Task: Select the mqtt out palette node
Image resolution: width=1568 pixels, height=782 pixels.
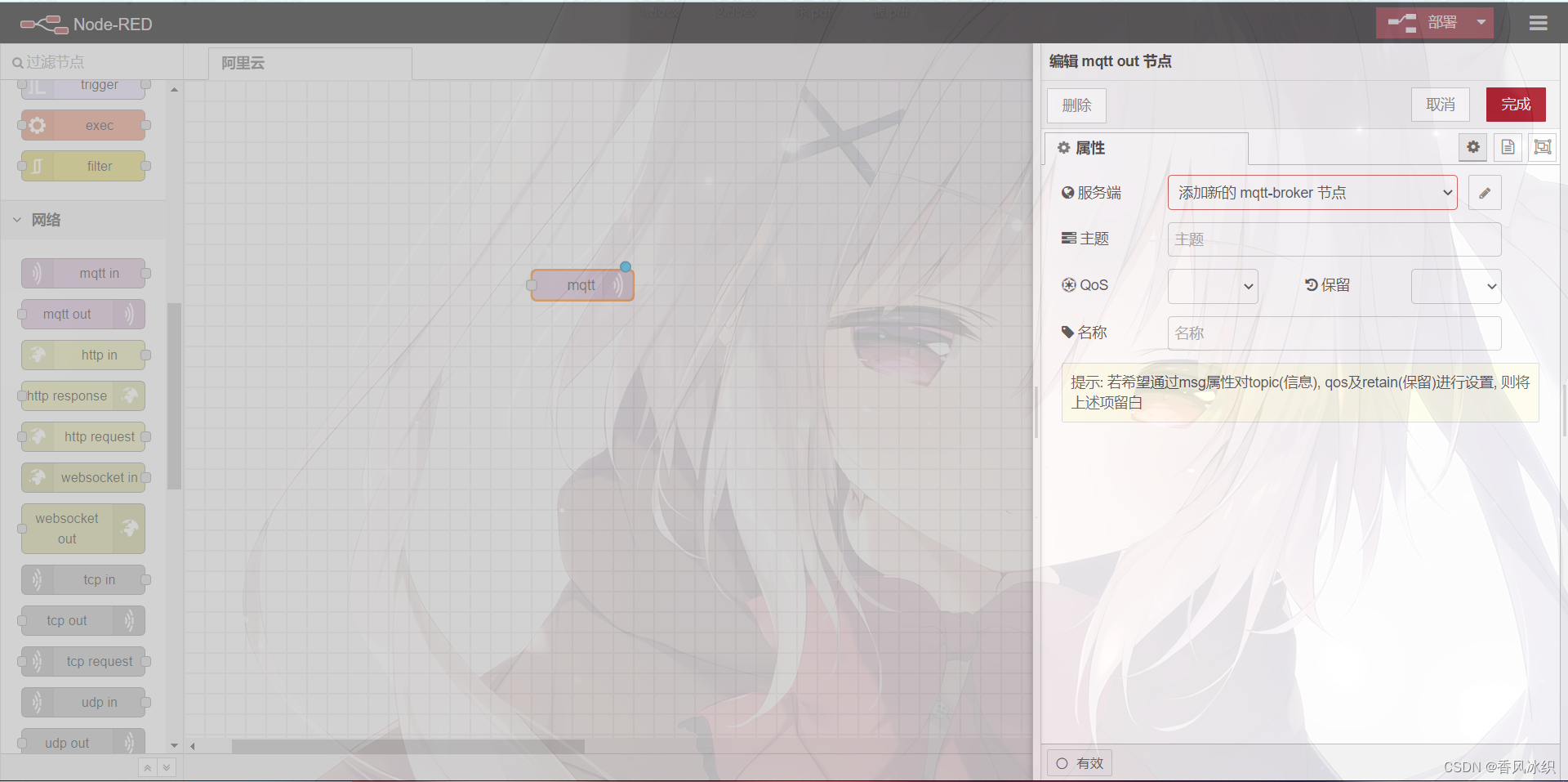Action: tap(83, 314)
